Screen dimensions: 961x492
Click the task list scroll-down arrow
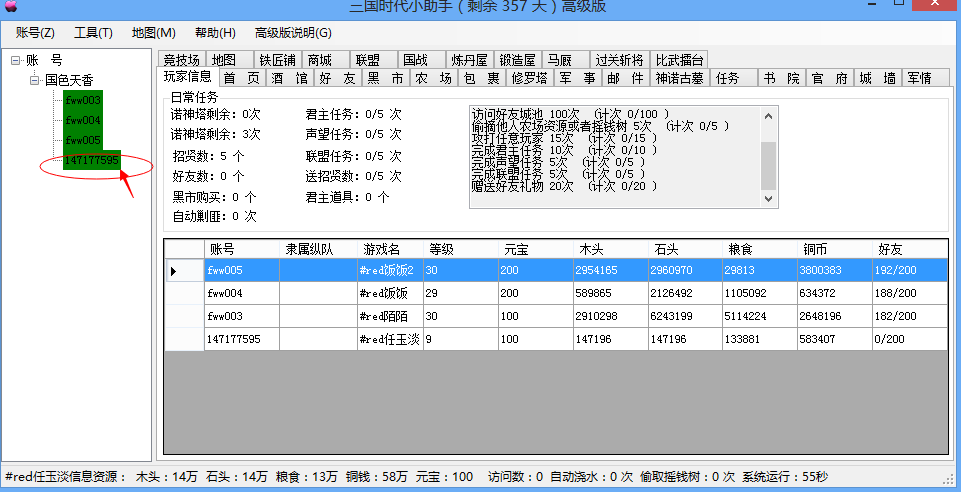(x=768, y=199)
